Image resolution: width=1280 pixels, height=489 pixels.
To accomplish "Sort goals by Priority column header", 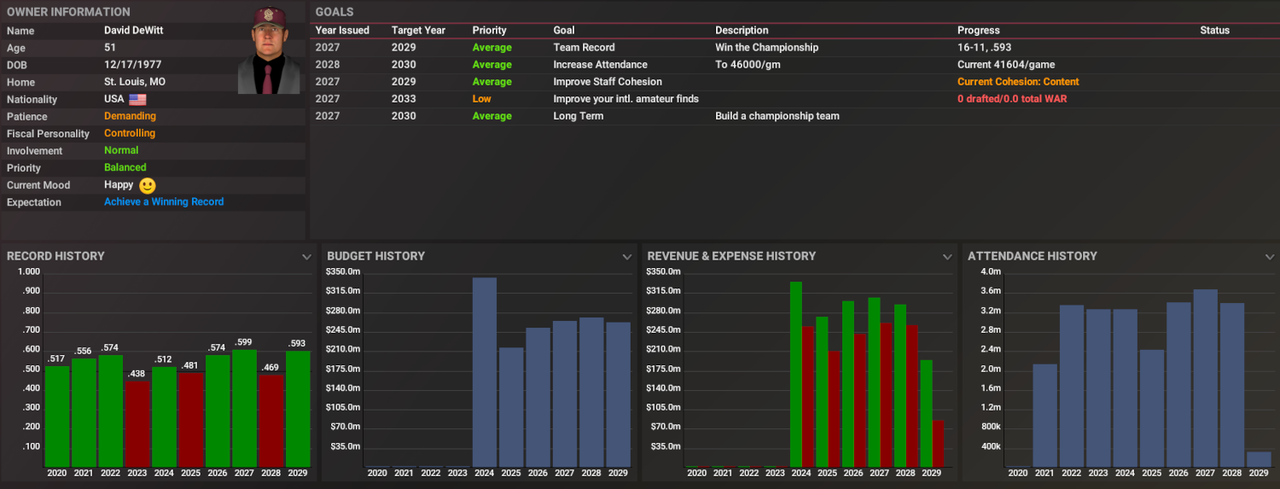I will pyautogui.click(x=489, y=30).
